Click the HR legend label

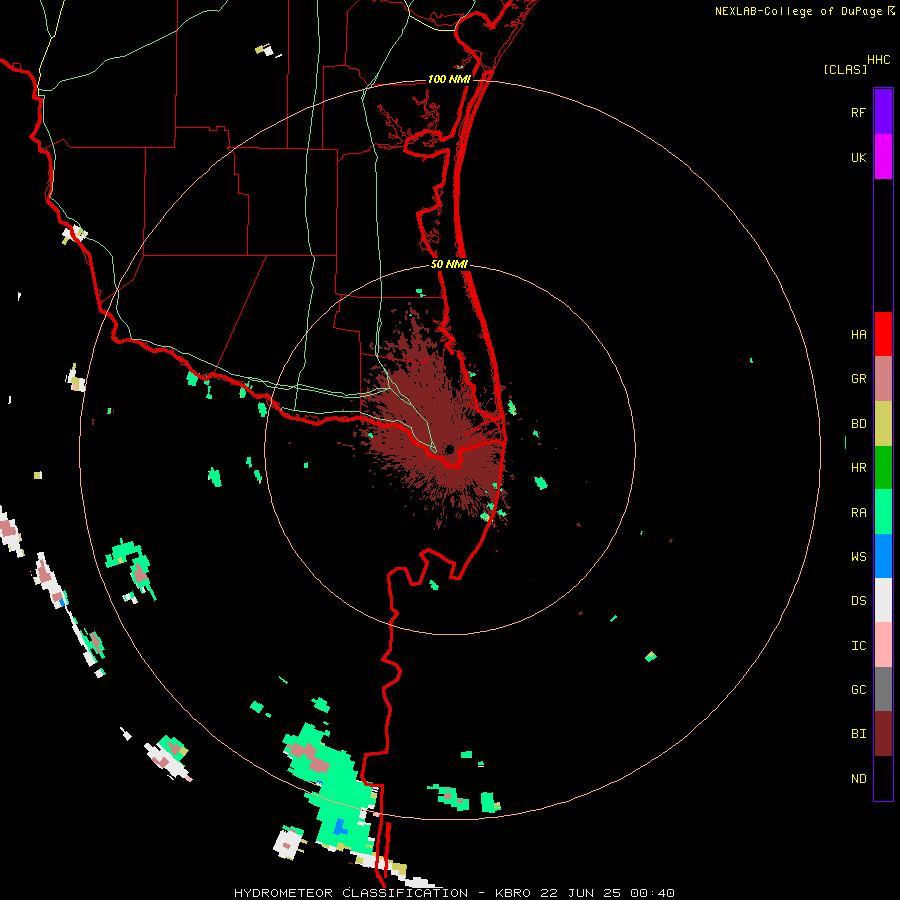pos(858,468)
